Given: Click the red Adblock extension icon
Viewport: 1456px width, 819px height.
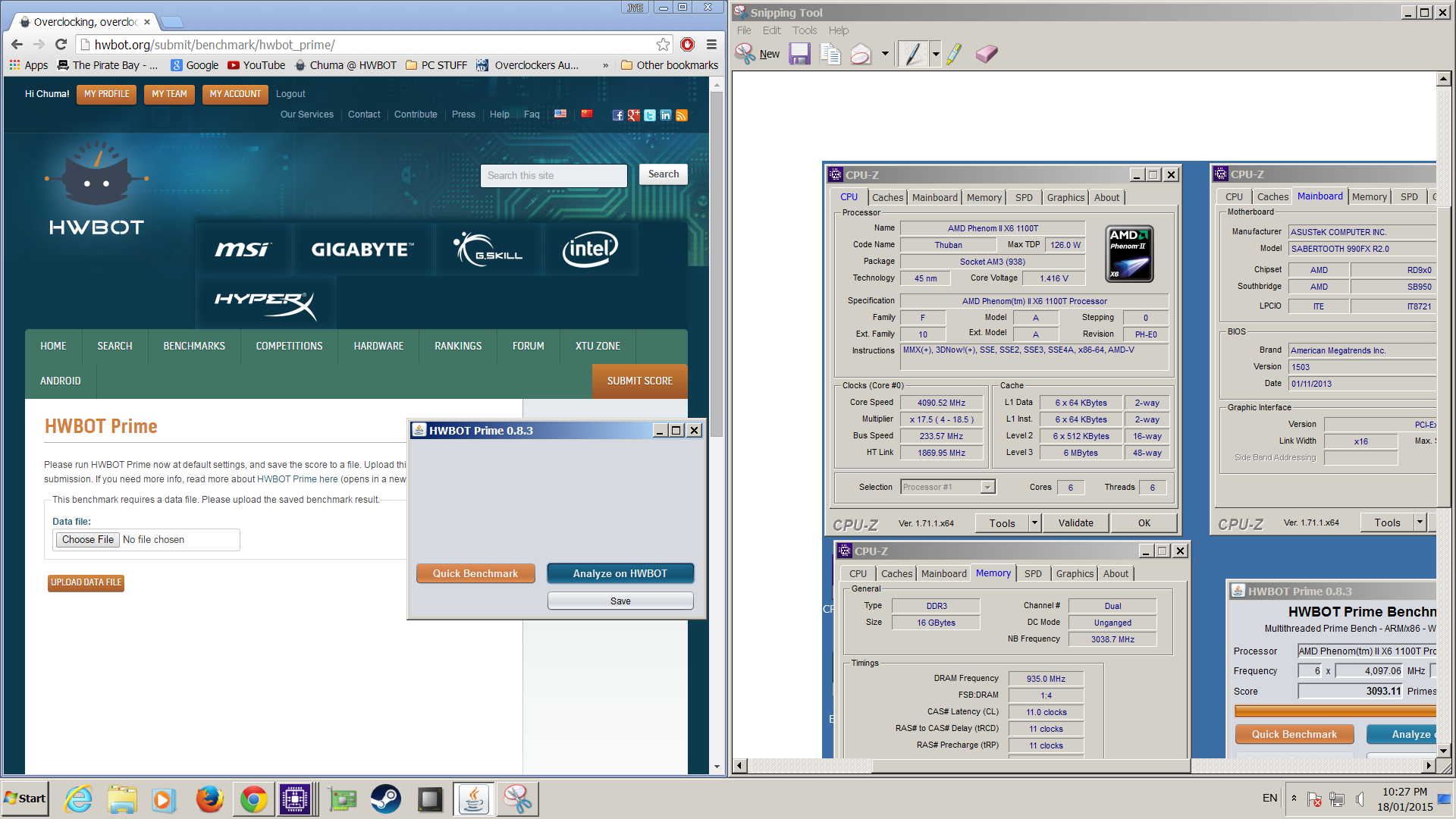Looking at the screenshot, I should click(x=687, y=45).
